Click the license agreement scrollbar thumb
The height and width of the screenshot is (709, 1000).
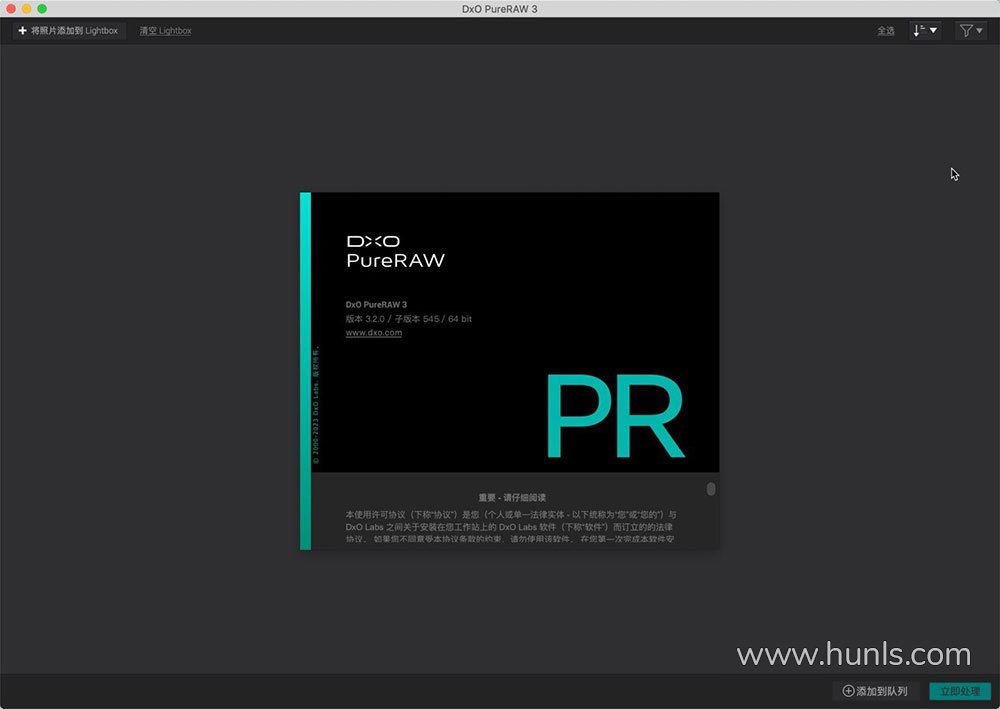tap(711, 489)
